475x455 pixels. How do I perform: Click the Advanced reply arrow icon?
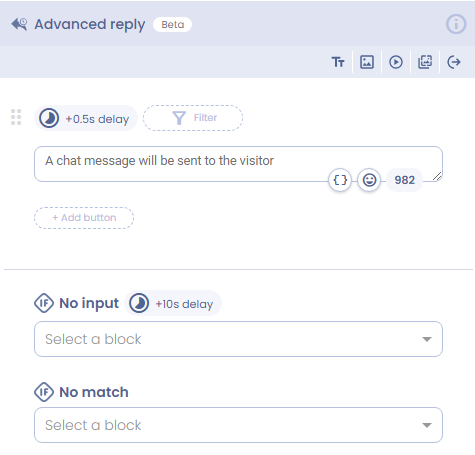(x=19, y=24)
